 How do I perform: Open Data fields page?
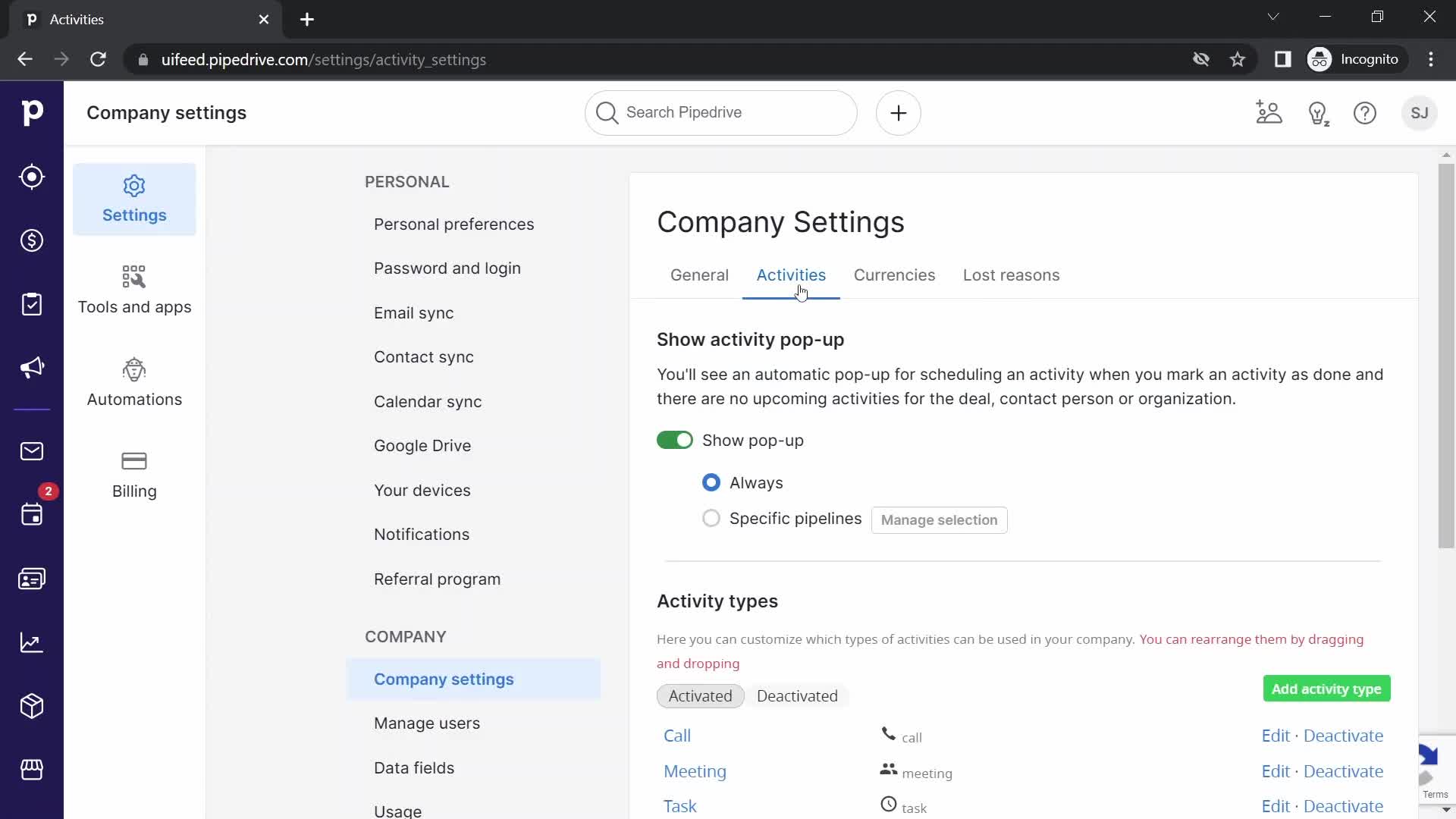tap(414, 768)
